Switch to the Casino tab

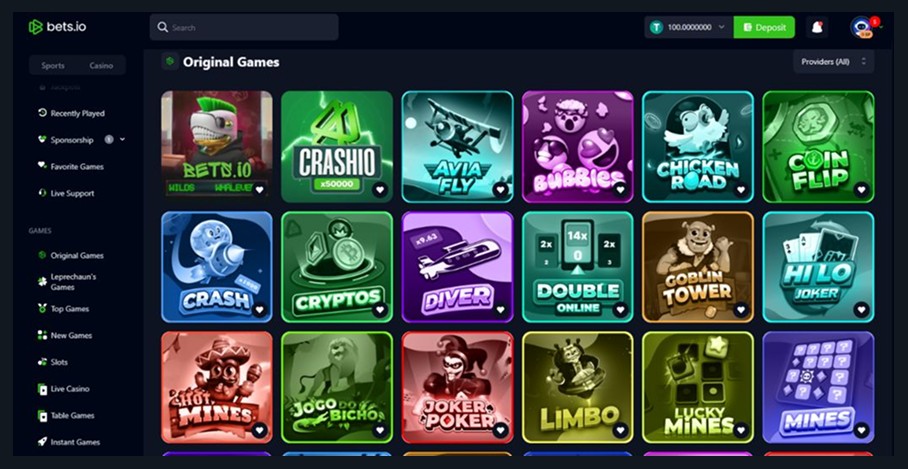101,65
